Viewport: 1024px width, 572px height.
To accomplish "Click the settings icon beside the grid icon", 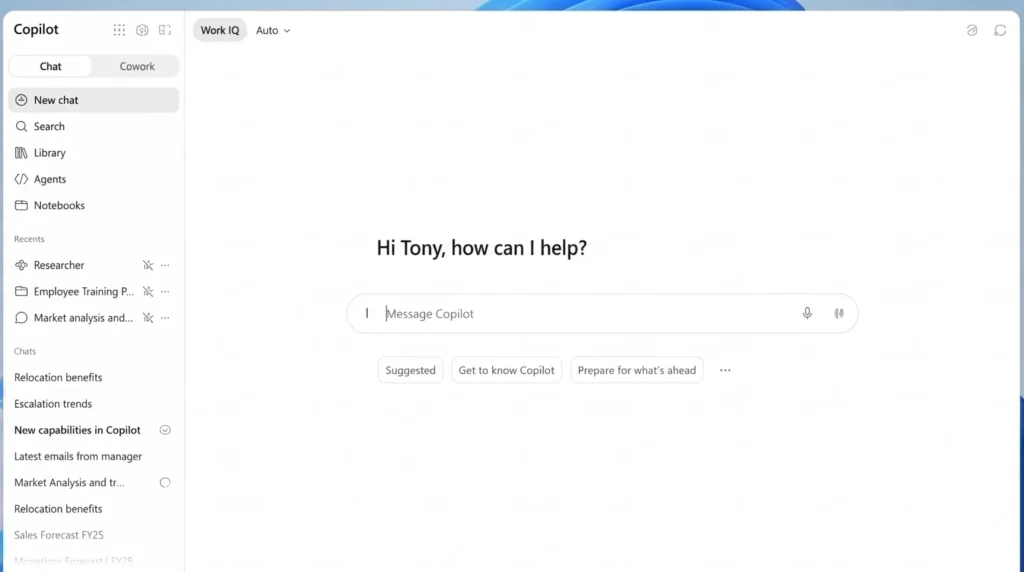I will tap(142, 30).
